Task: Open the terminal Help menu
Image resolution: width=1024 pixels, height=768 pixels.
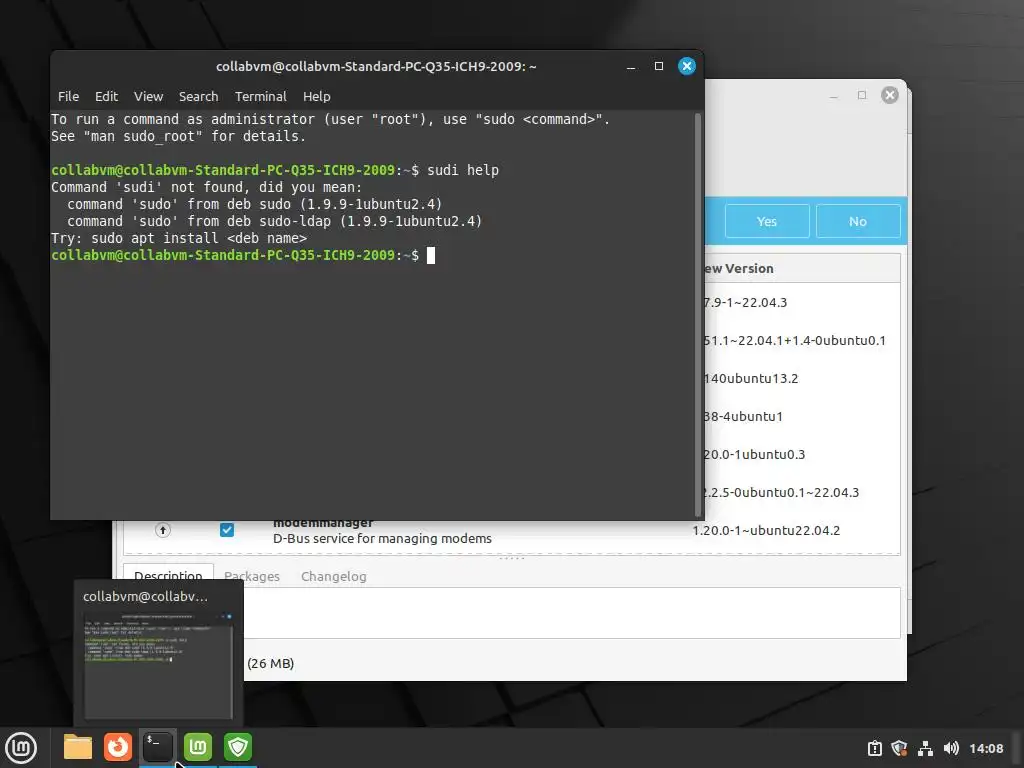Action: (x=317, y=96)
